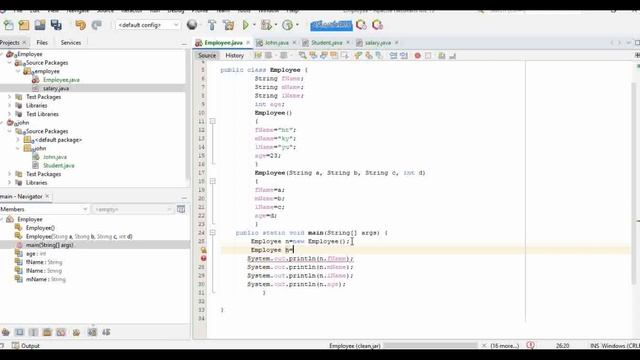
Task: Click the Shift Line Right icon
Action: point(404,56)
